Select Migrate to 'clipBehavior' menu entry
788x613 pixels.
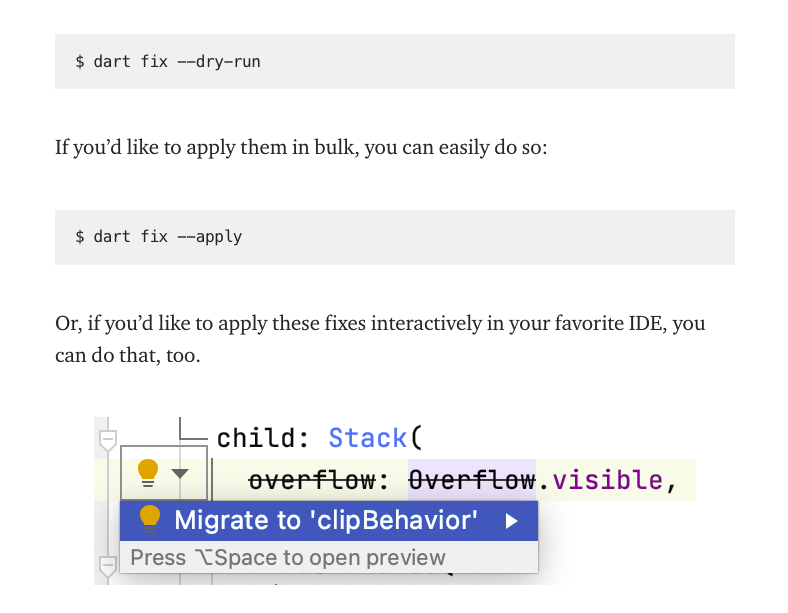pos(329,521)
